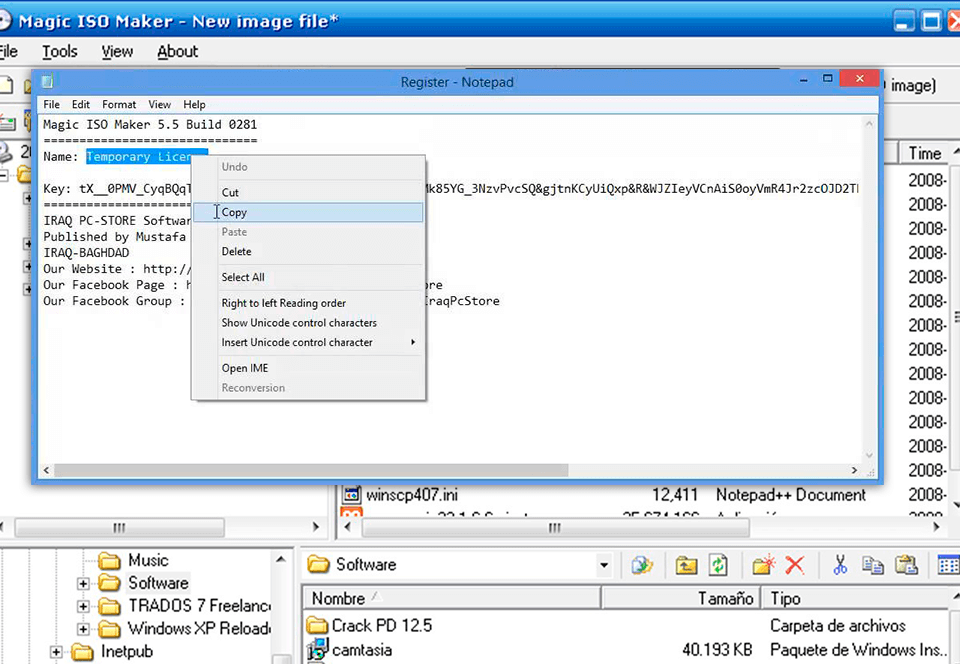The height and width of the screenshot is (664, 960).
Task: Click the add-to-image icon beside the Software path box
Action: click(x=642, y=564)
